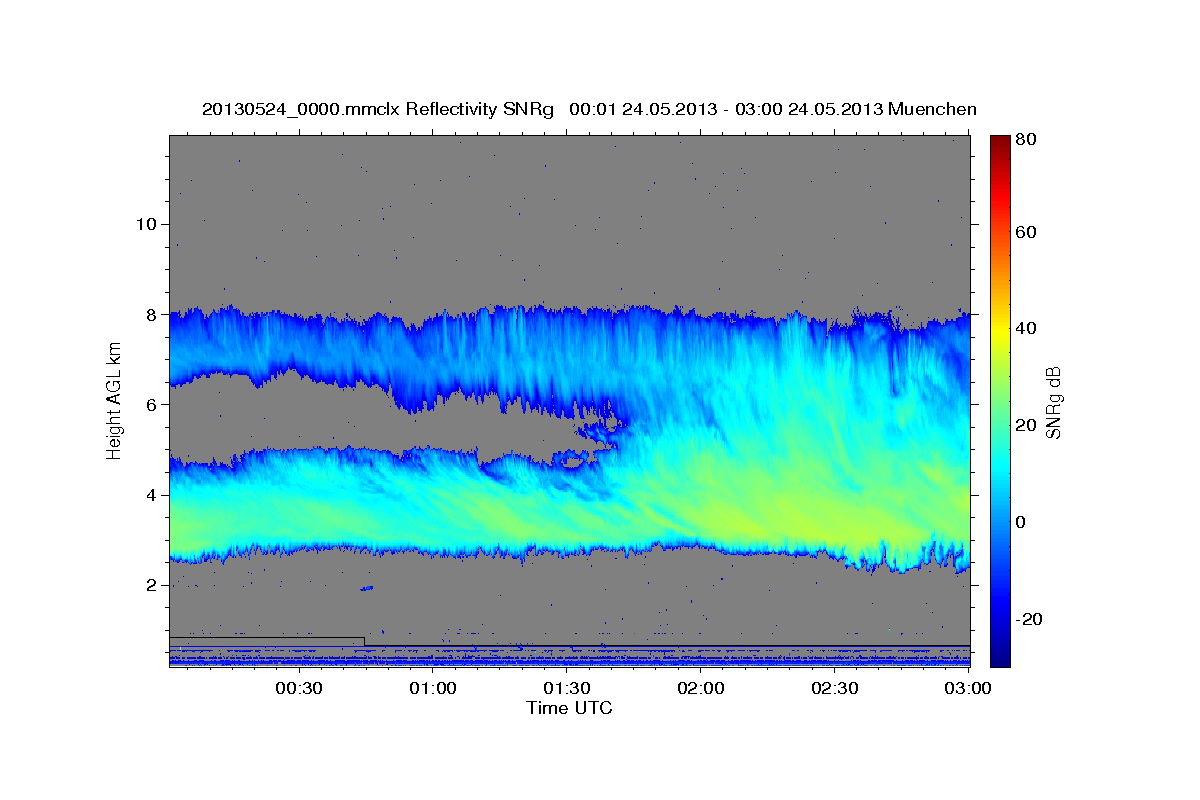Click the dark red top of the colorbar

pos(1000,144)
